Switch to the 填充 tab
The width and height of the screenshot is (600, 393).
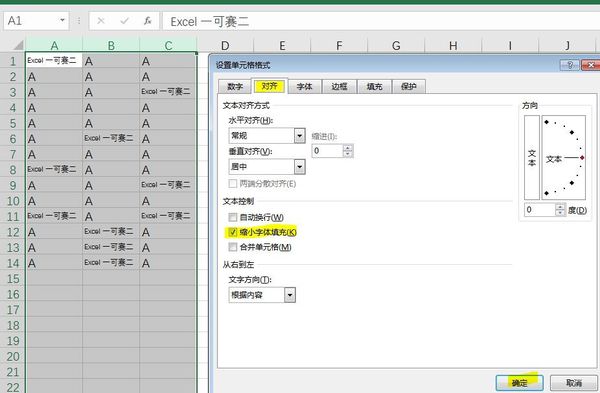[x=374, y=86]
